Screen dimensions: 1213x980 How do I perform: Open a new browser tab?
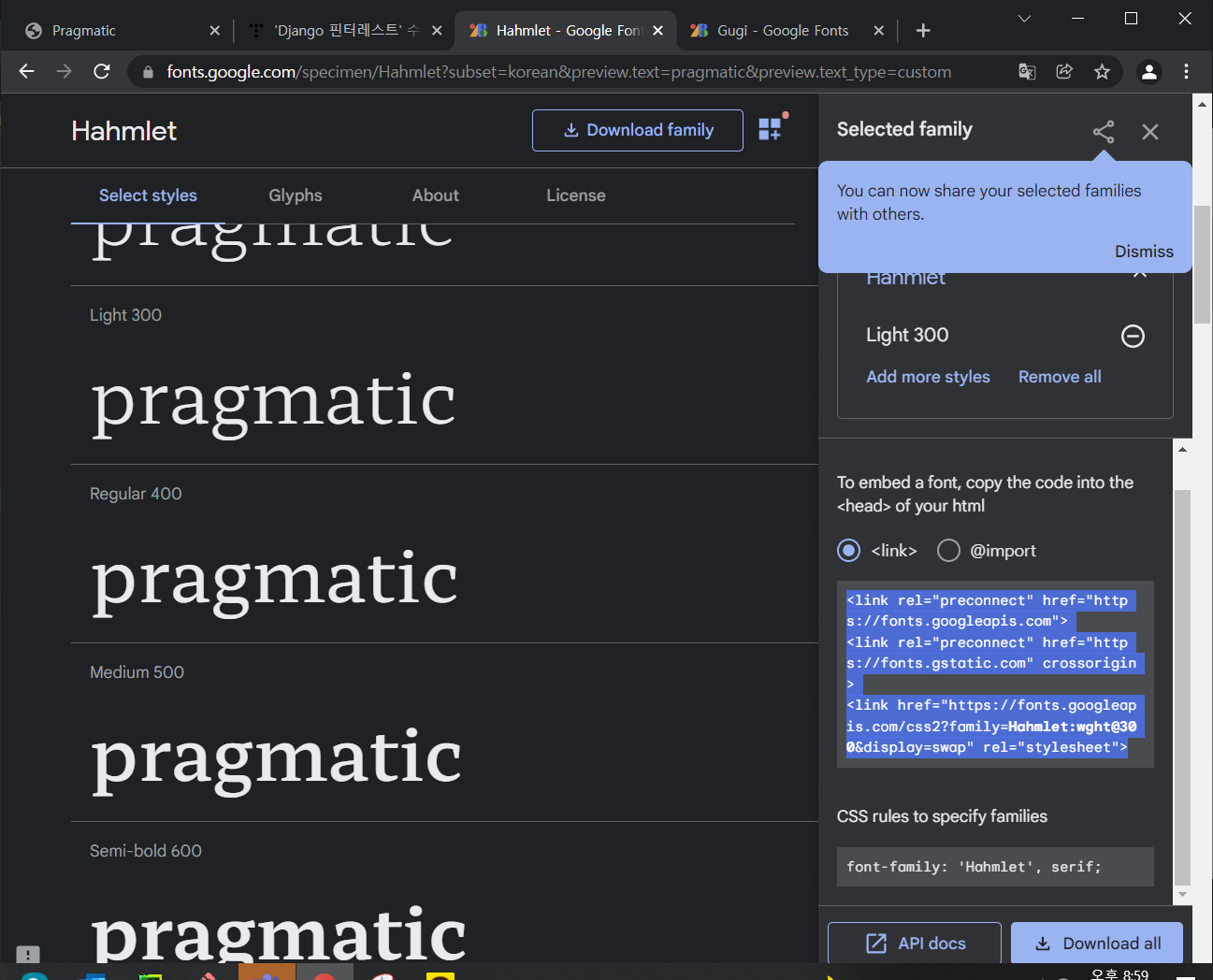point(923,31)
